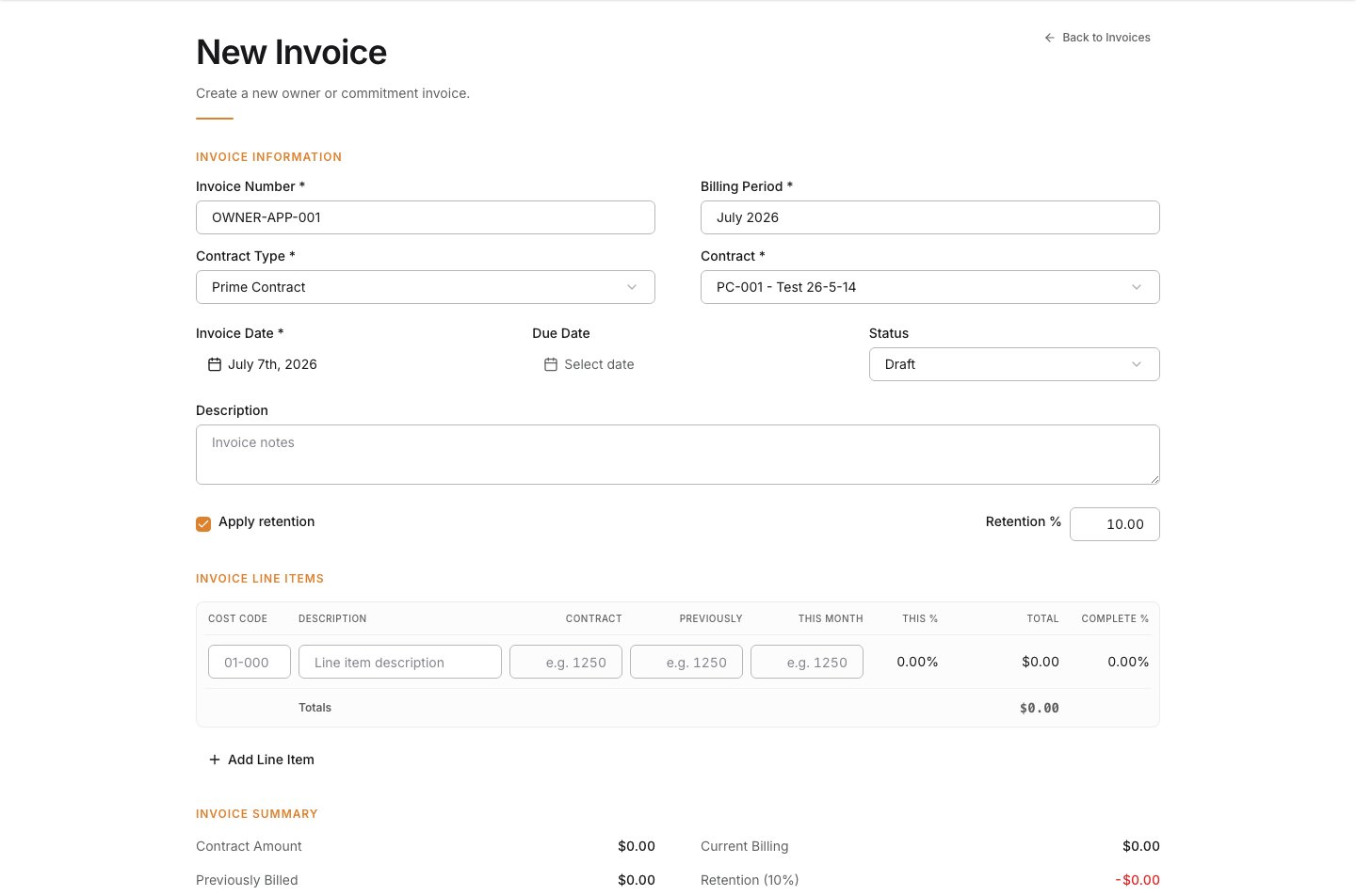1356x896 pixels.
Task: Expand the chevron in the Draft status field
Action: [1137, 364]
